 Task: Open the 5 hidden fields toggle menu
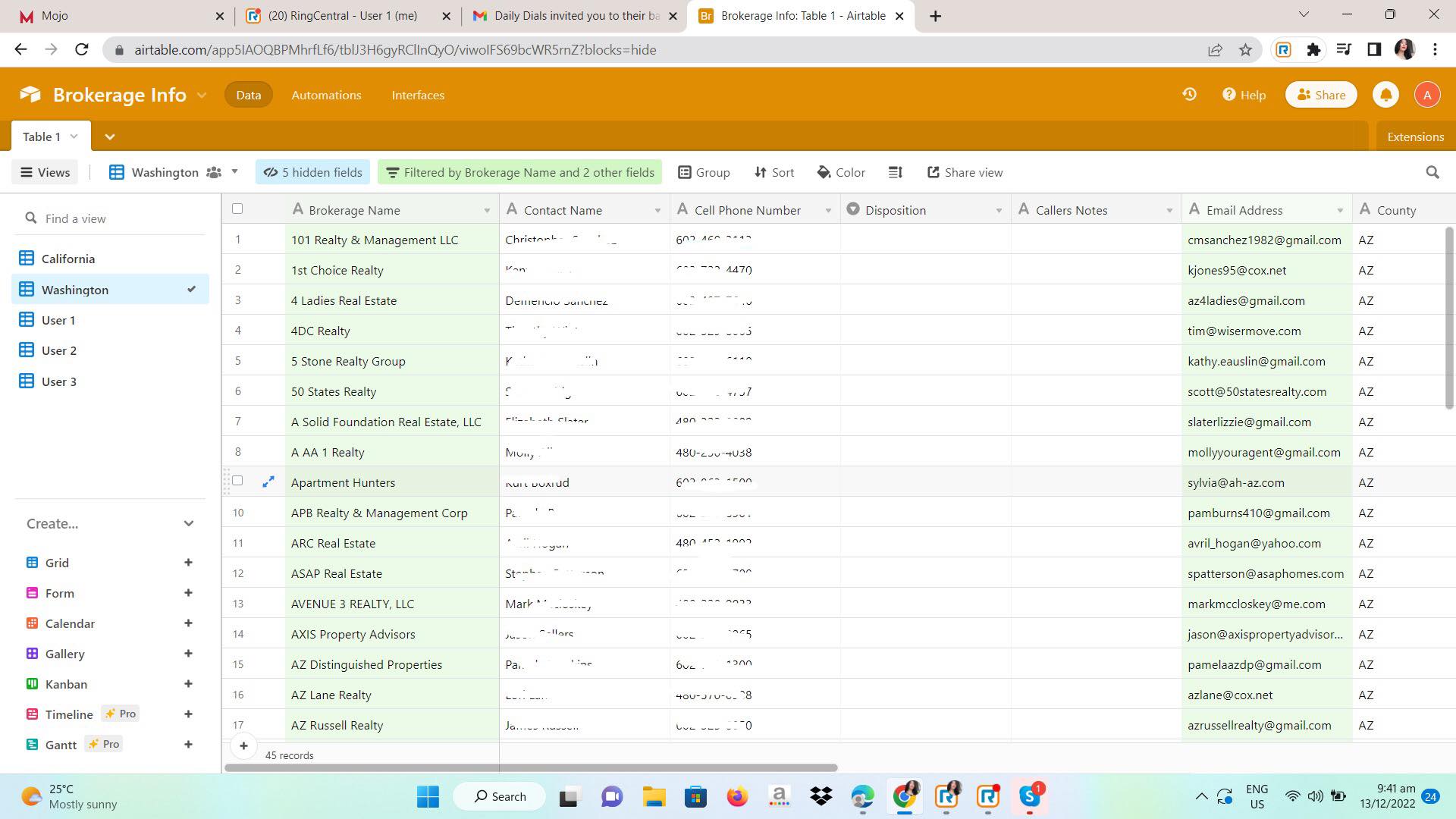(x=312, y=173)
